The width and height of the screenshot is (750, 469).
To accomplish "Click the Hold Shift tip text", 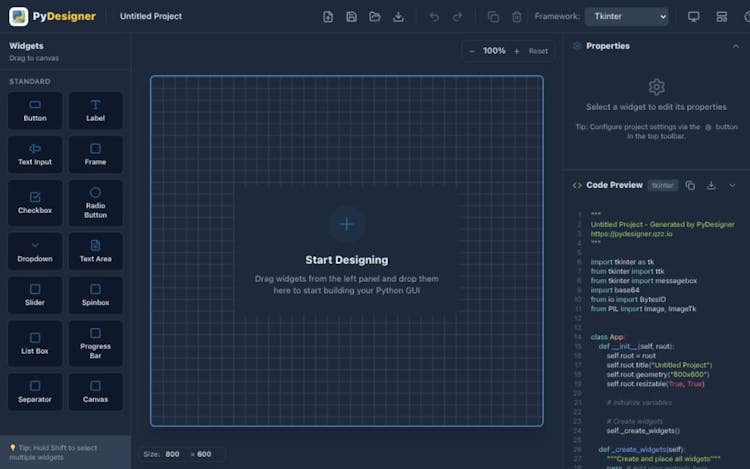I will click(53, 452).
